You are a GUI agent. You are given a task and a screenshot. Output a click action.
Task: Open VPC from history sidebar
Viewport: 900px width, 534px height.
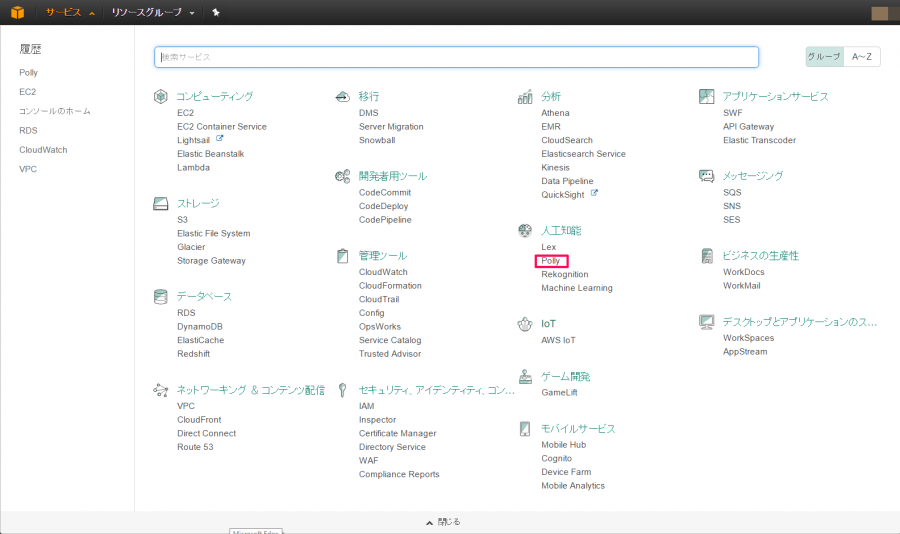click(28, 169)
